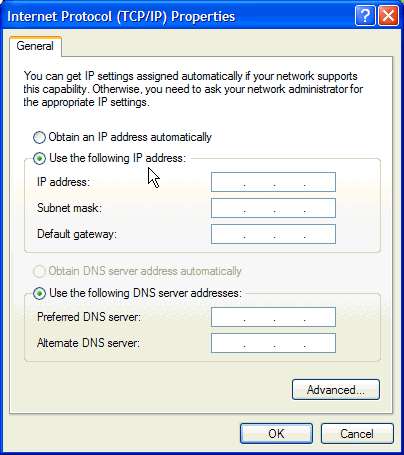This screenshot has width=404, height=455.
Task: Click the Preferred DNS server first octet
Action: (228, 317)
